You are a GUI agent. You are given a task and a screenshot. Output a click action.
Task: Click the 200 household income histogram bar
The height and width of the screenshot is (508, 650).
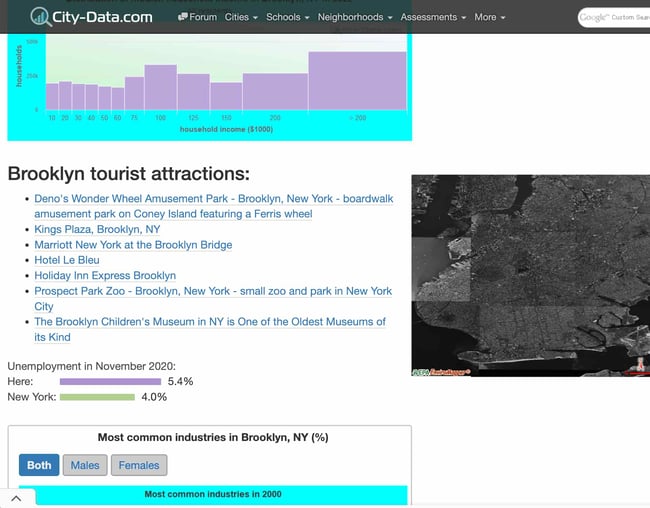(x=275, y=92)
